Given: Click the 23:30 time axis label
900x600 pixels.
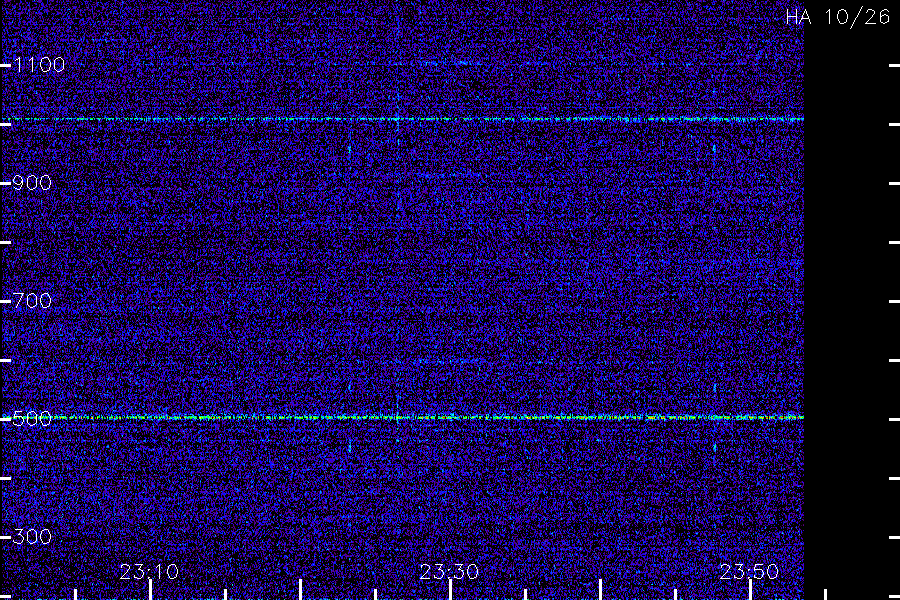Looking at the screenshot, I should click(449, 572).
